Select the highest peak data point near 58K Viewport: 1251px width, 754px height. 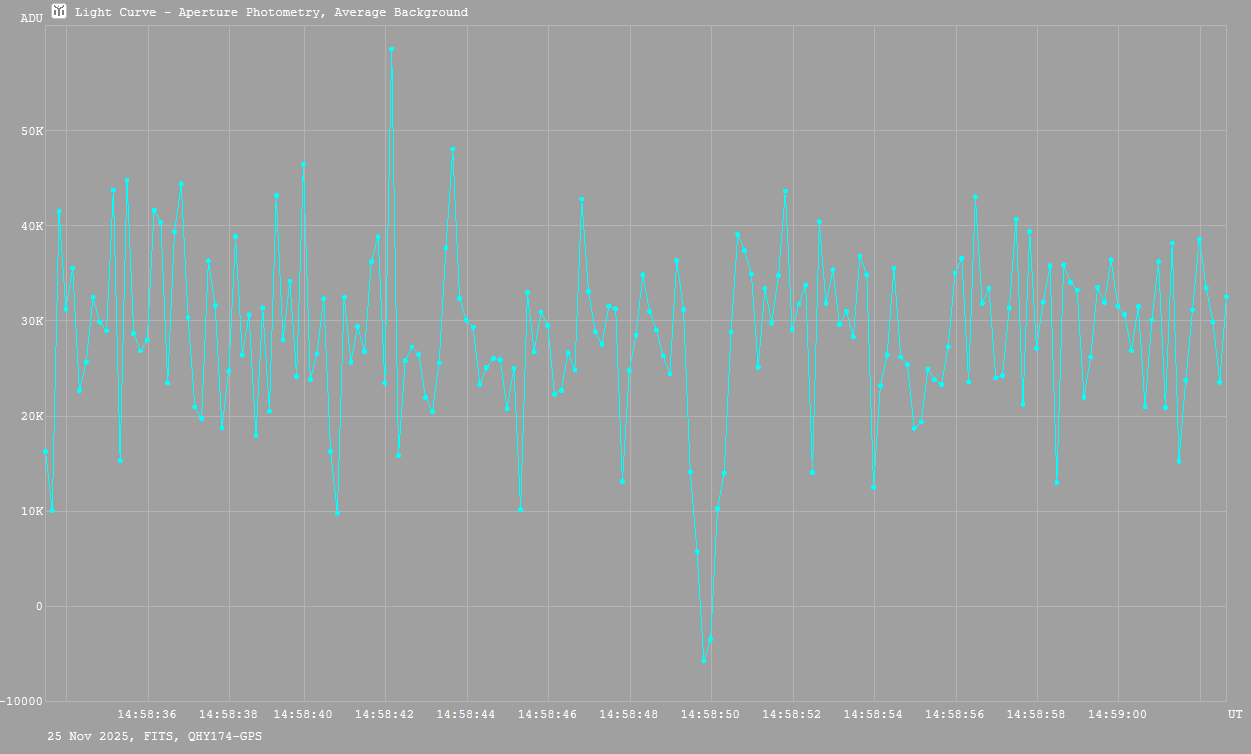391,49
